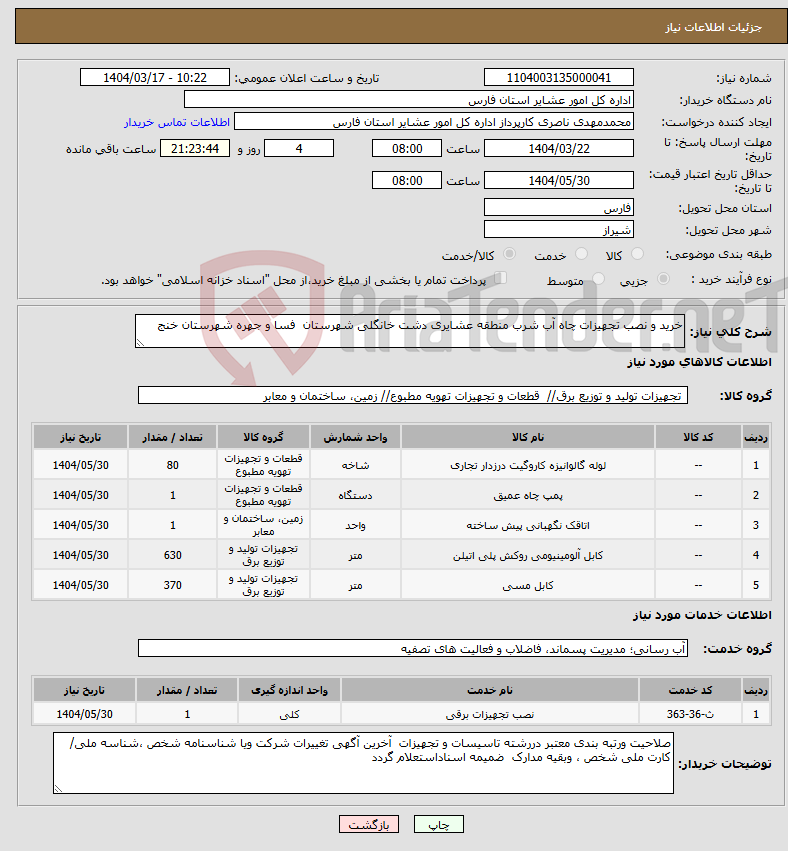The image size is (788, 851).
Task: Click the remaining days field showing 4
Action: 298,149
